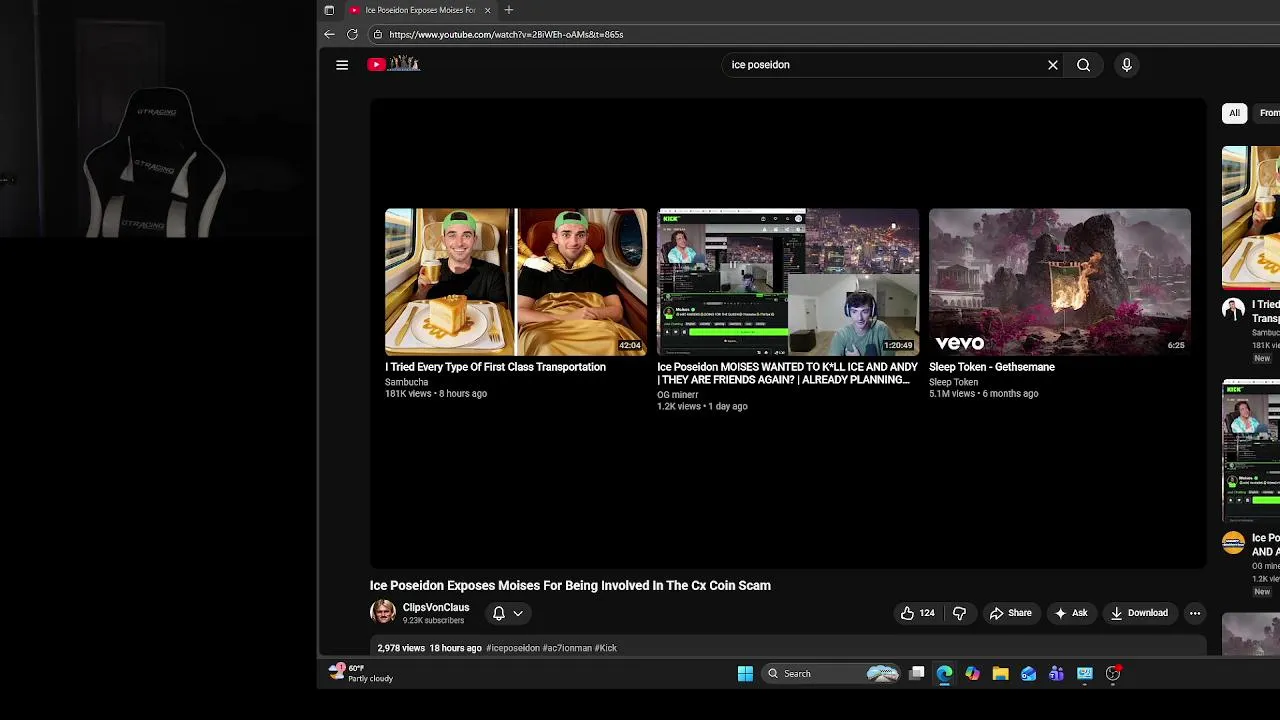Open the #Kick hashtag

click(x=606, y=648)
